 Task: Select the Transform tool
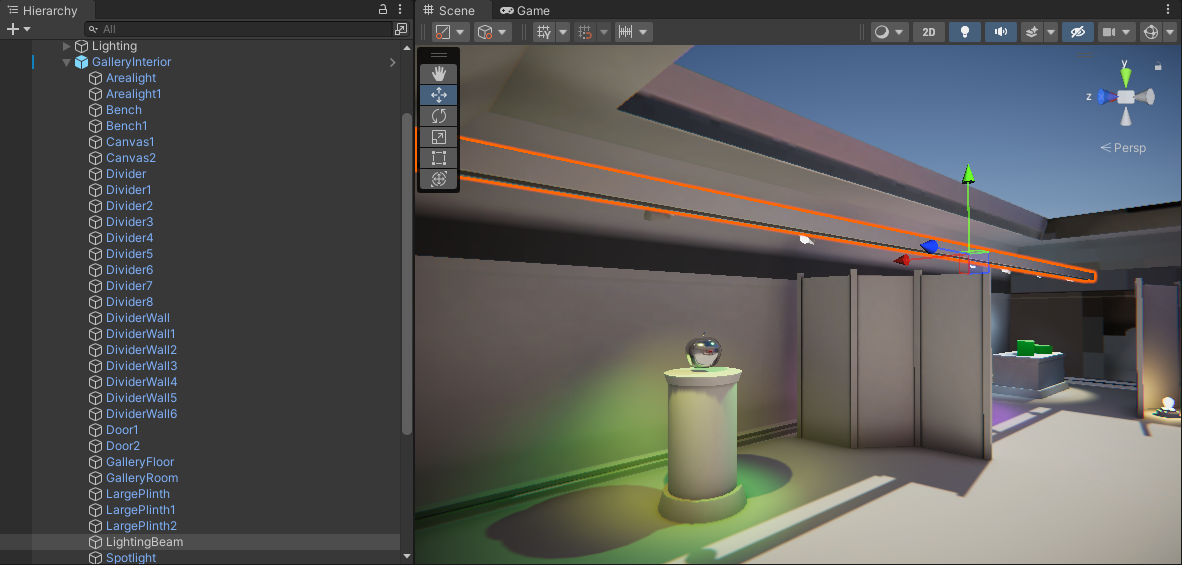tap(438, 179)
